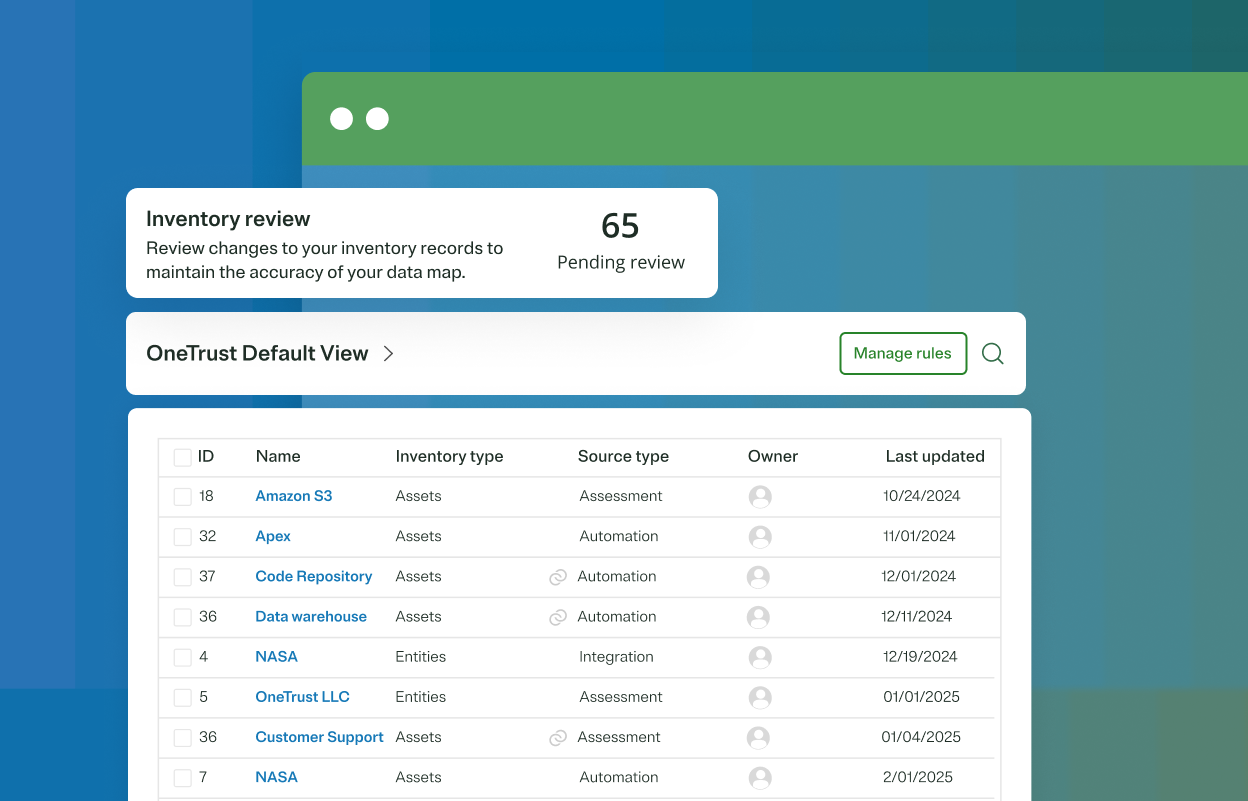Click the Manage rules button
The height and width of the screenshot is (801, 1248).
[x=903, y=353]
